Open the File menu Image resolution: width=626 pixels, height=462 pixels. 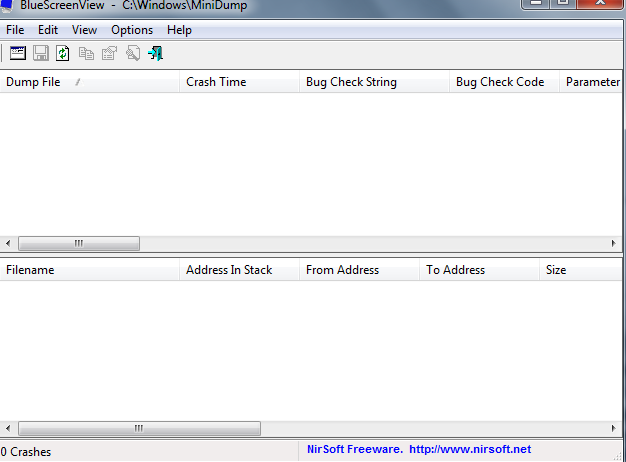pyautogui.click(x=15, y=30)
